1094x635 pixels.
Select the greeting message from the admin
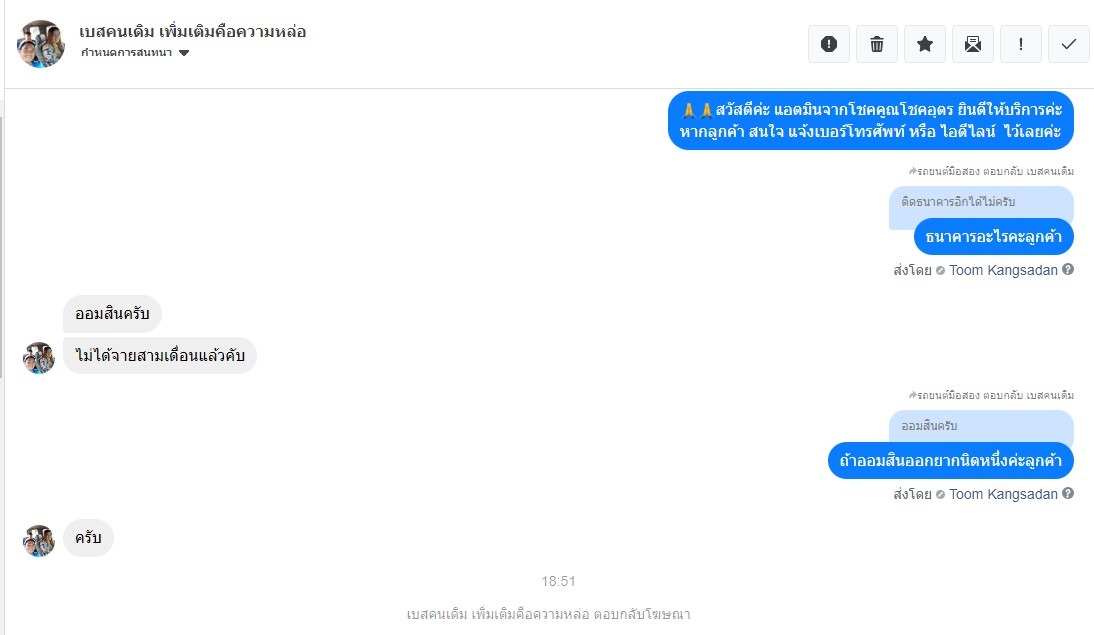(871, 121)
